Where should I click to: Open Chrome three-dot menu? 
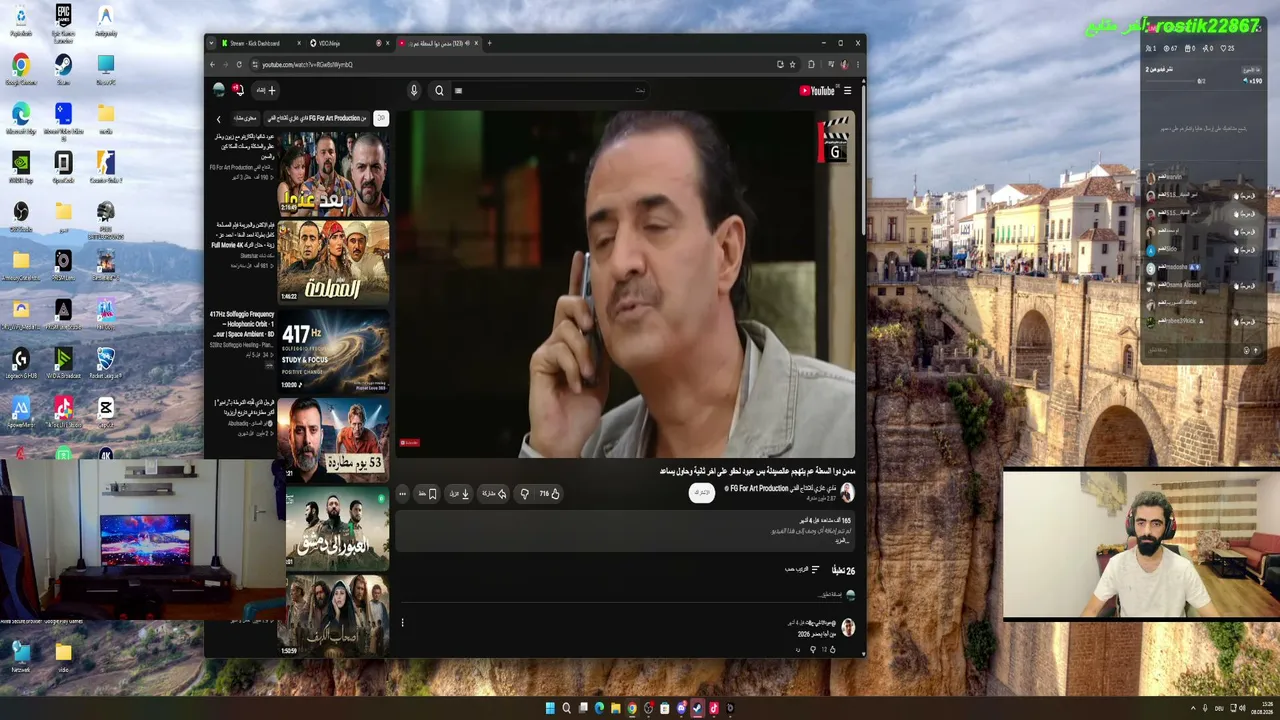coord(857,65)
